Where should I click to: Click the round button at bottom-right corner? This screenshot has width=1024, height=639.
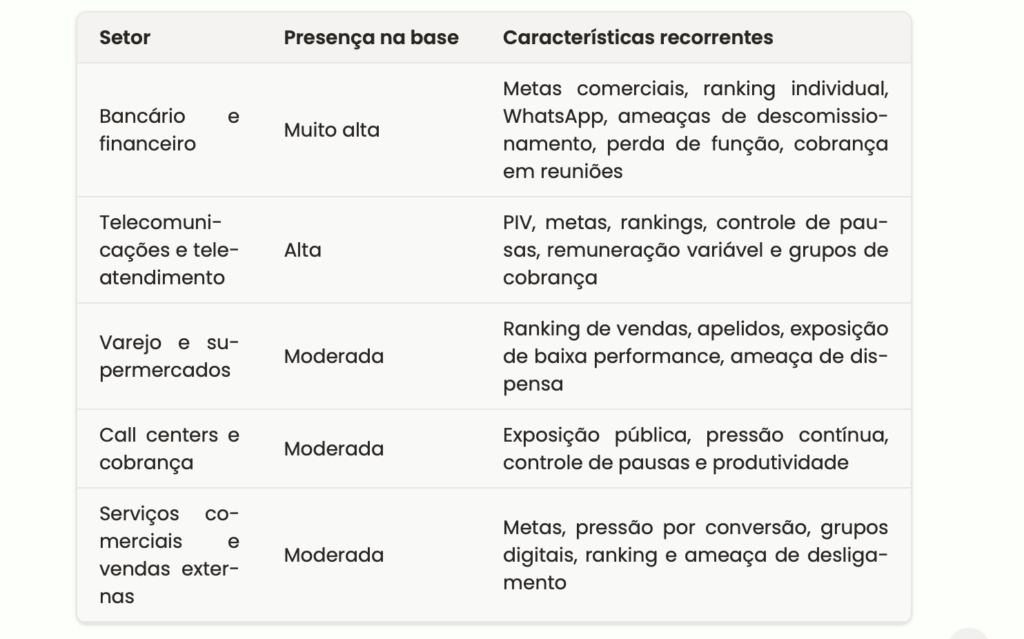[968, 634]
